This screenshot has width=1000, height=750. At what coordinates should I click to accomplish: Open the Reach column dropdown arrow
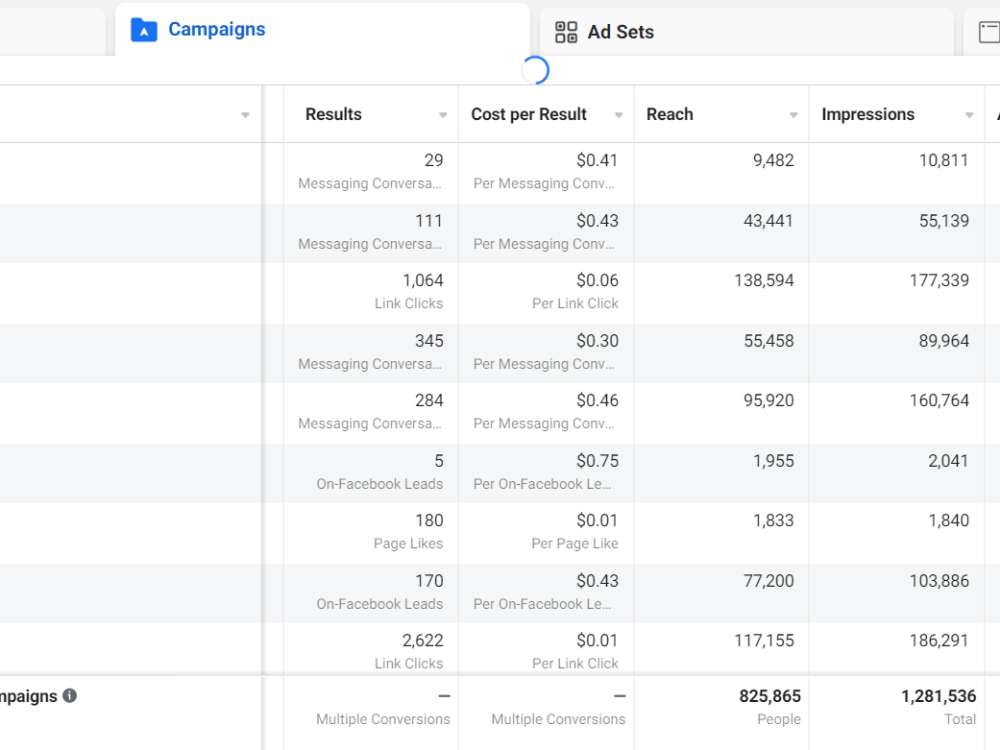click(793, 115)
